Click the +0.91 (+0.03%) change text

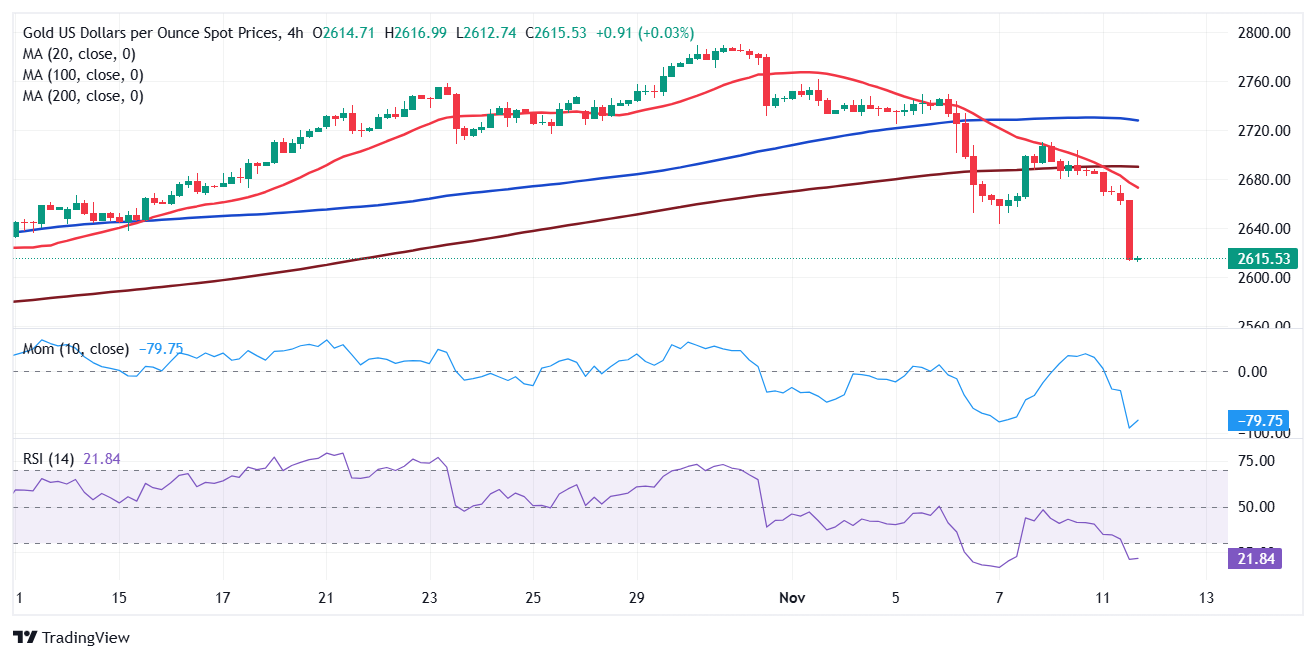pyautogui.click(x=643, y=32)
